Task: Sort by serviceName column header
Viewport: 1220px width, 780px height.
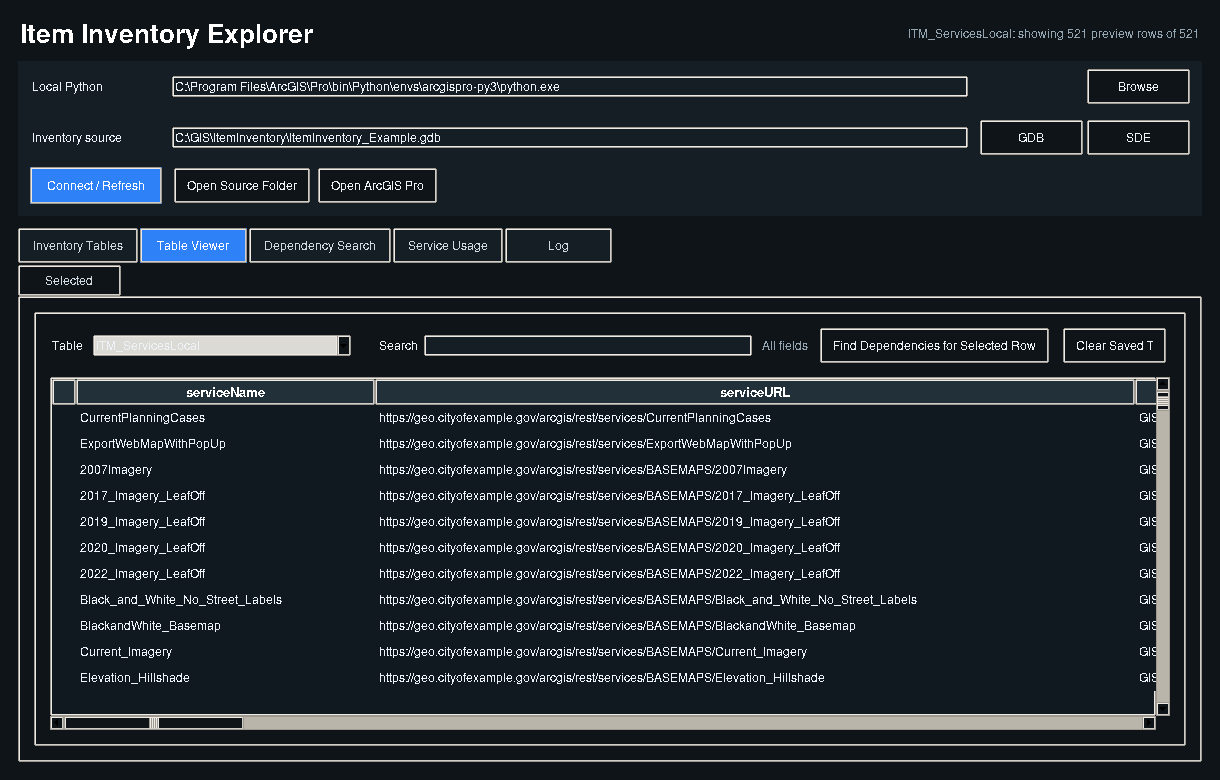Action: 226,392
